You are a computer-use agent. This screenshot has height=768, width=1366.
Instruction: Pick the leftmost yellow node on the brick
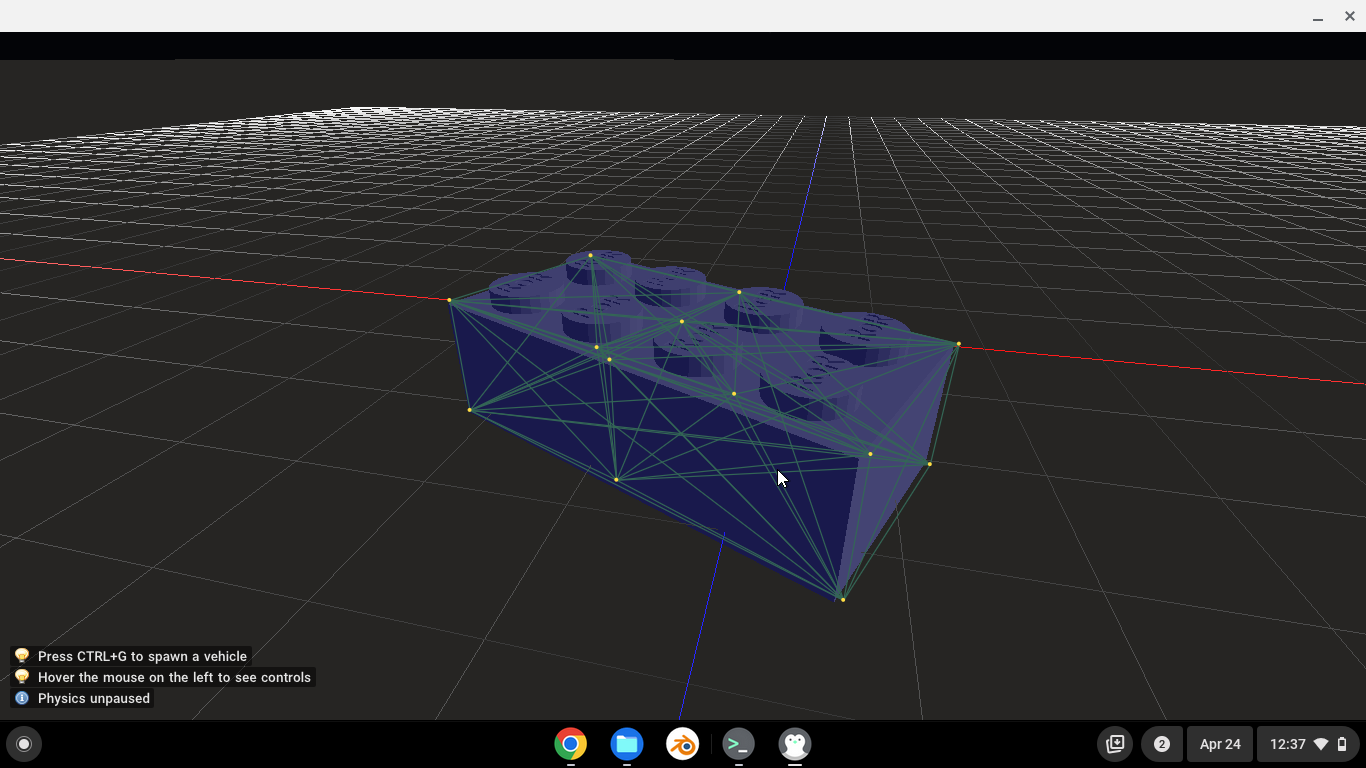(449, 300)
